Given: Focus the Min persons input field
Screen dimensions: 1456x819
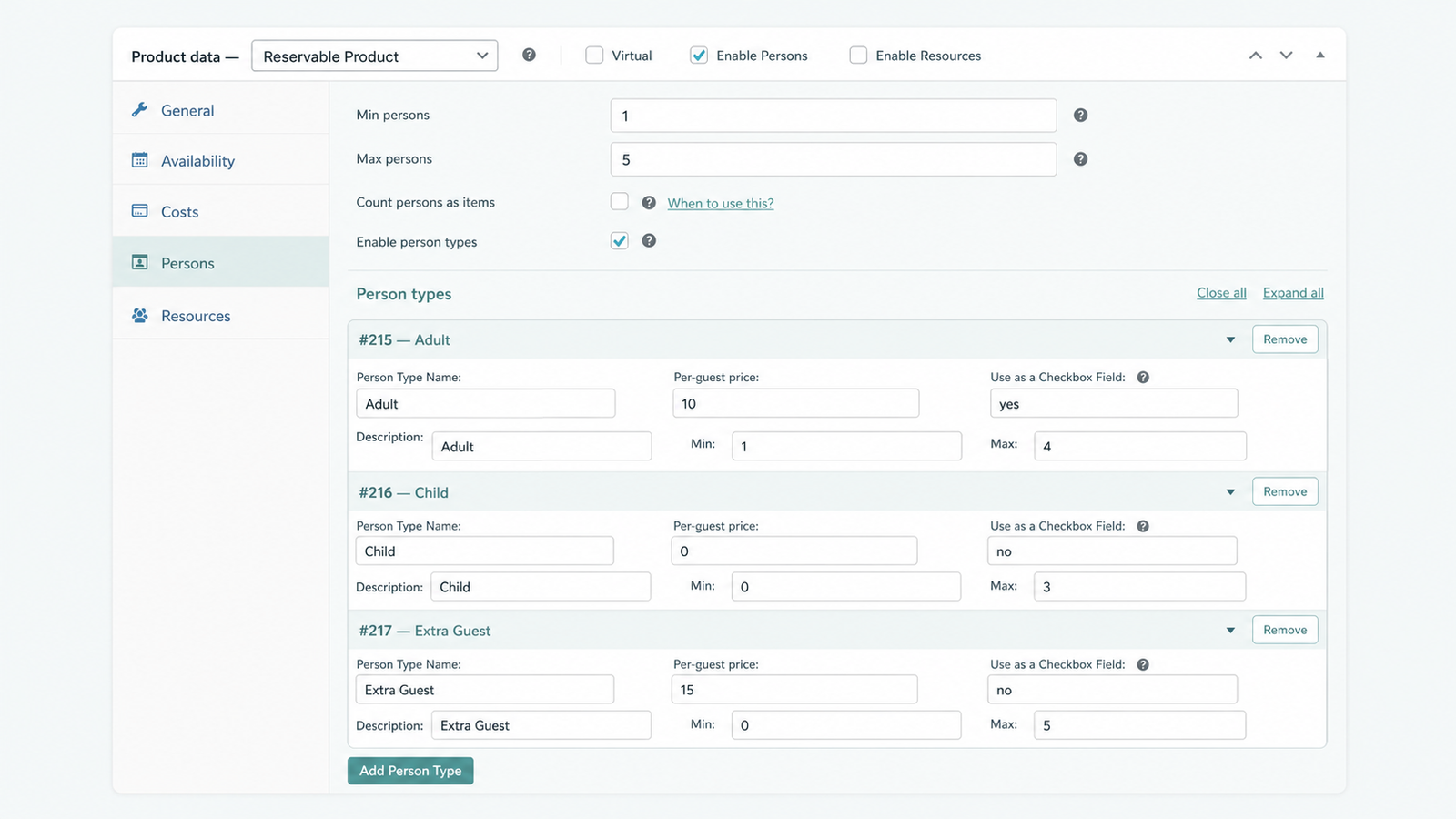Looking at the screenshot, I should pos(834,116).
